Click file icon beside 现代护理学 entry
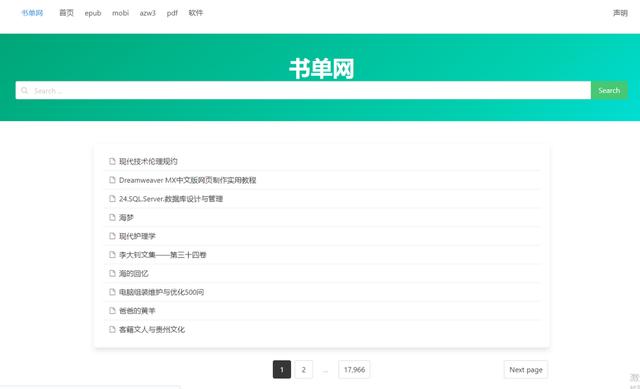Image resolution: width=640 pixels, height=389 pixels. coord(112,236)
